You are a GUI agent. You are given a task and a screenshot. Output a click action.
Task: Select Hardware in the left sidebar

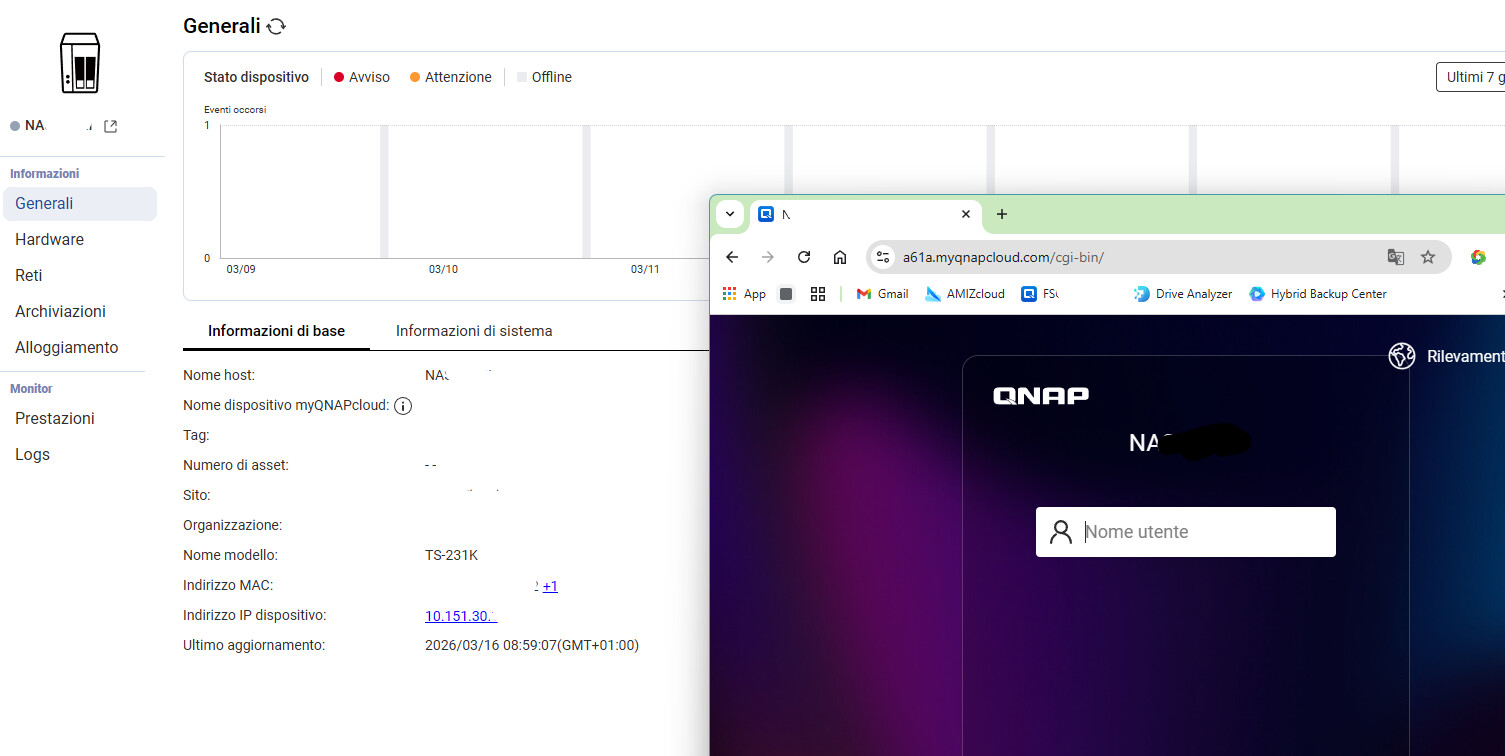tap(49, 240)
